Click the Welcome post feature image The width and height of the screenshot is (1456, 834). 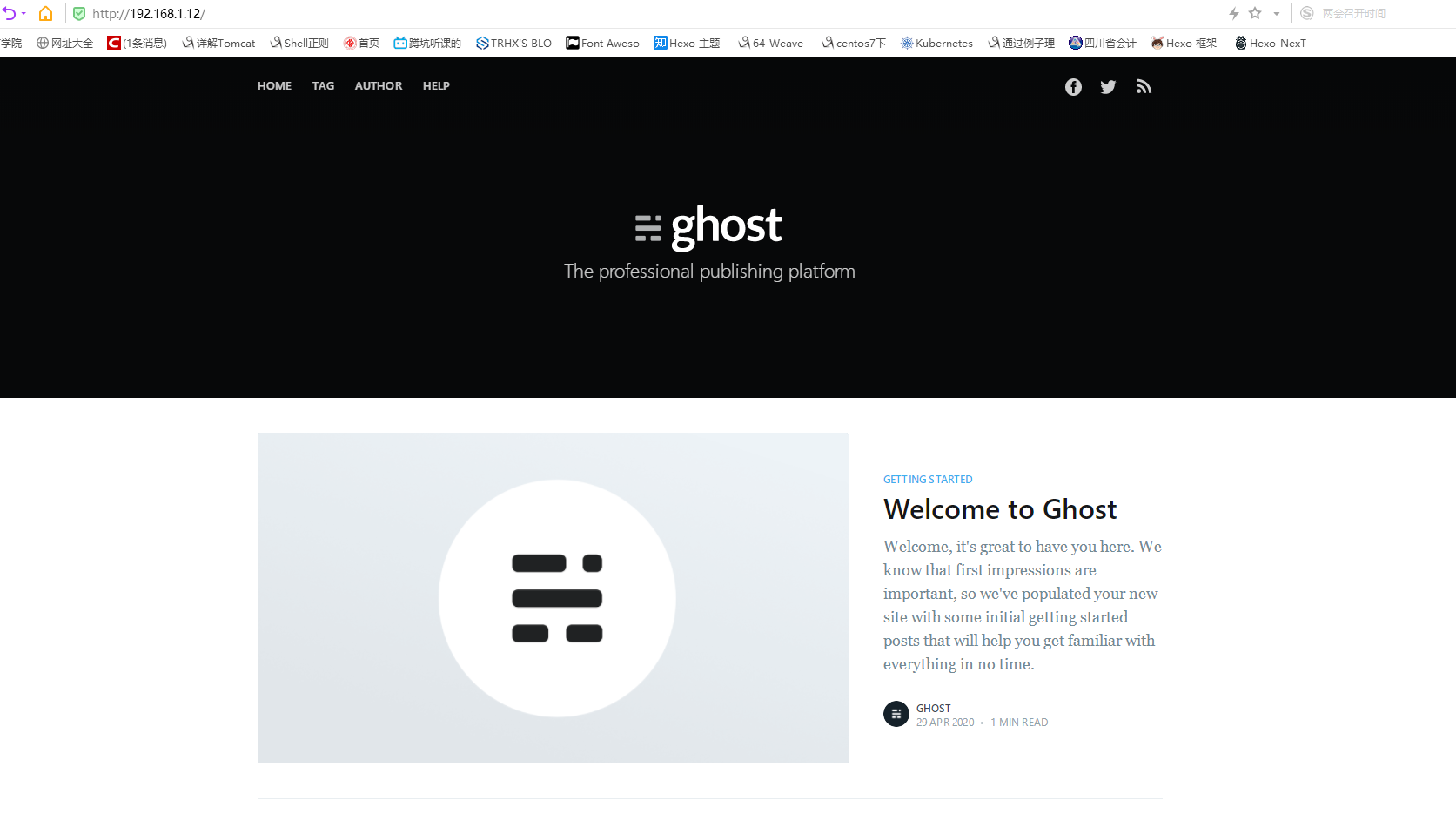[553, 598]
